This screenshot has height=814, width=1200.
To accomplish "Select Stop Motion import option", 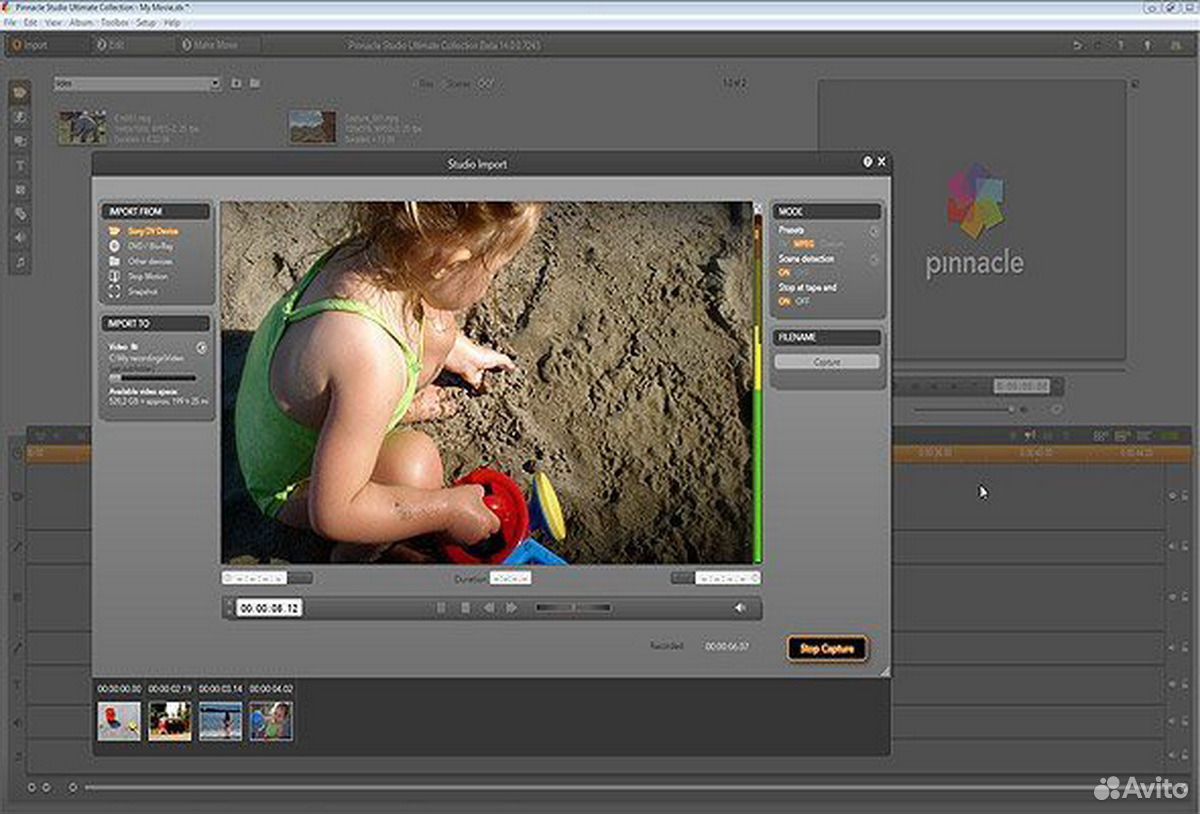I will point(148,276).
